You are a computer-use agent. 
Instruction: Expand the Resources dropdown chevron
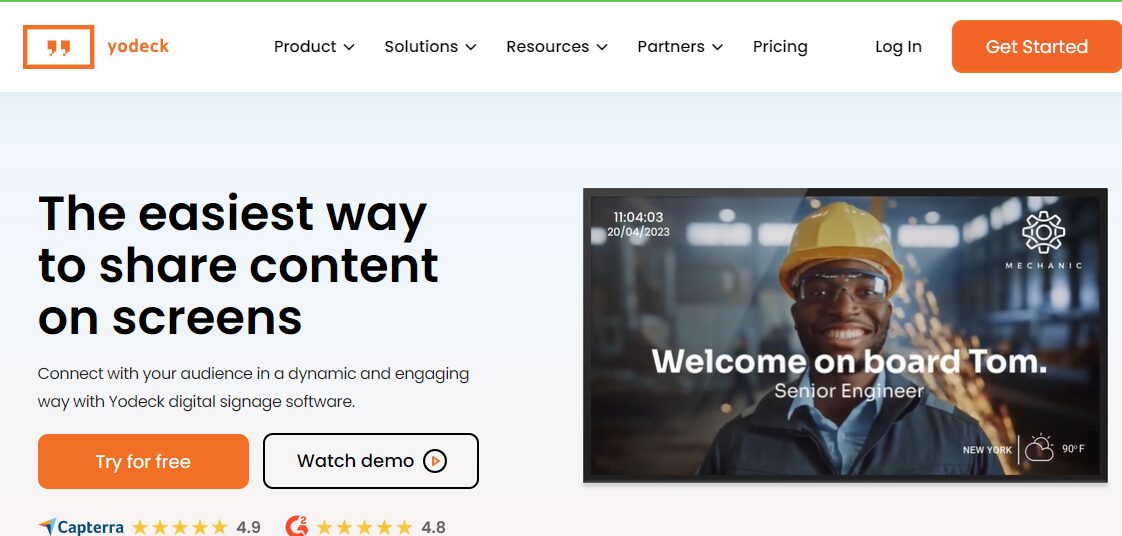tap(602, 47)
